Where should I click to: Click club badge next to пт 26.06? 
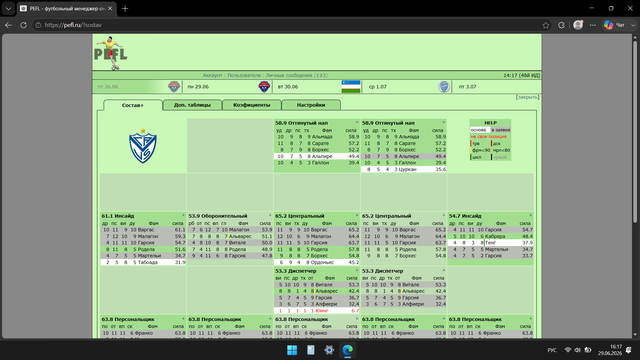pyautogui.click(x=174, y=87)
